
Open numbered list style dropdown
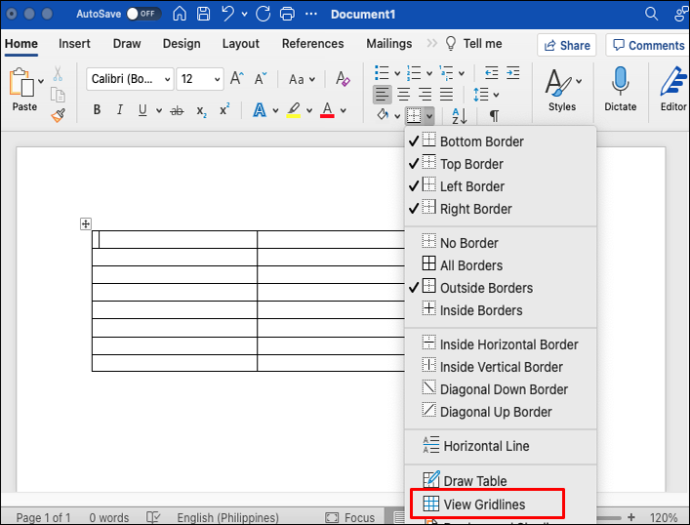coord(429,73)
